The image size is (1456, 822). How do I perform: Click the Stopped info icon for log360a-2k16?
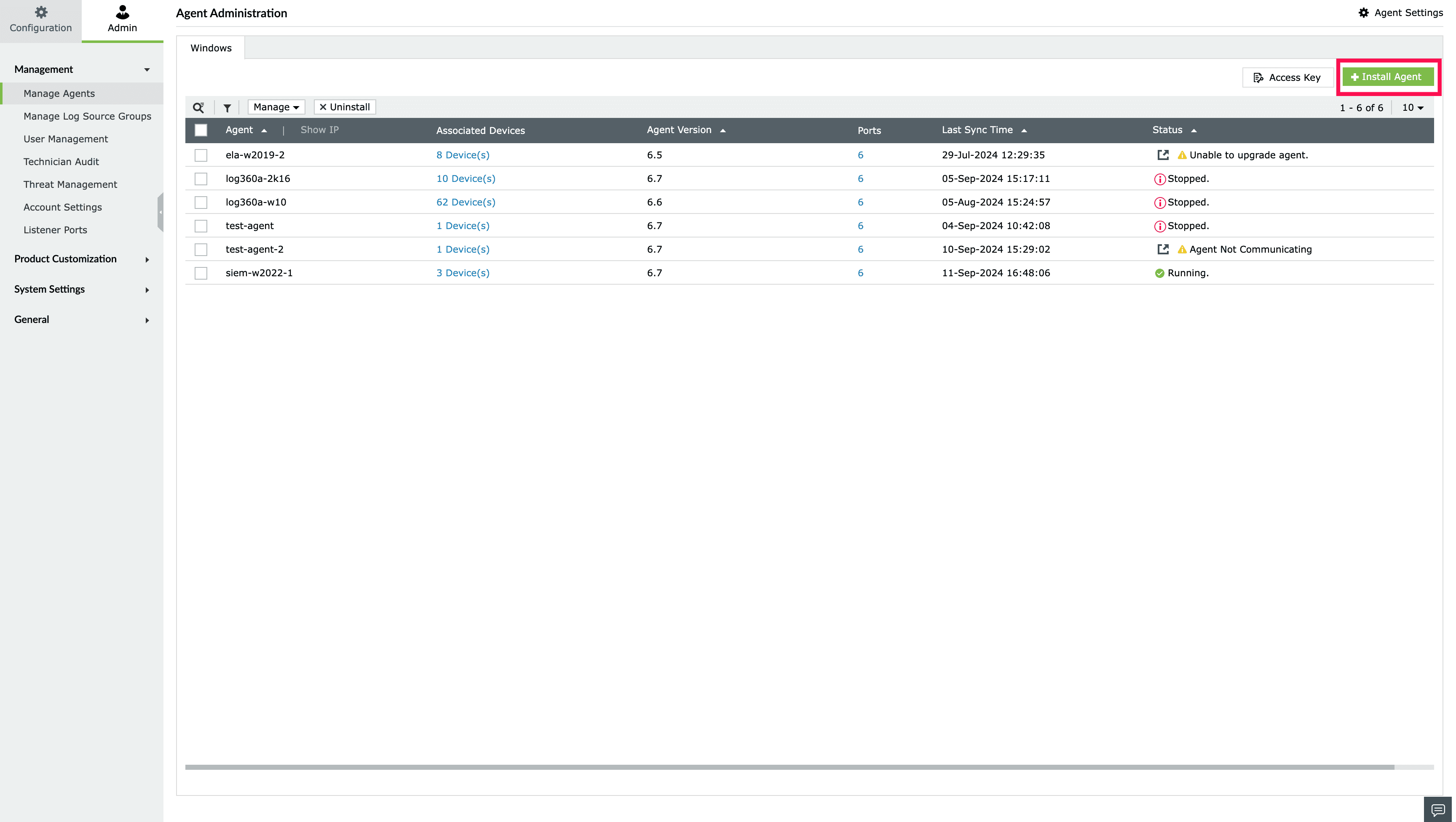pyautogui.click(x=1159, y=179)
